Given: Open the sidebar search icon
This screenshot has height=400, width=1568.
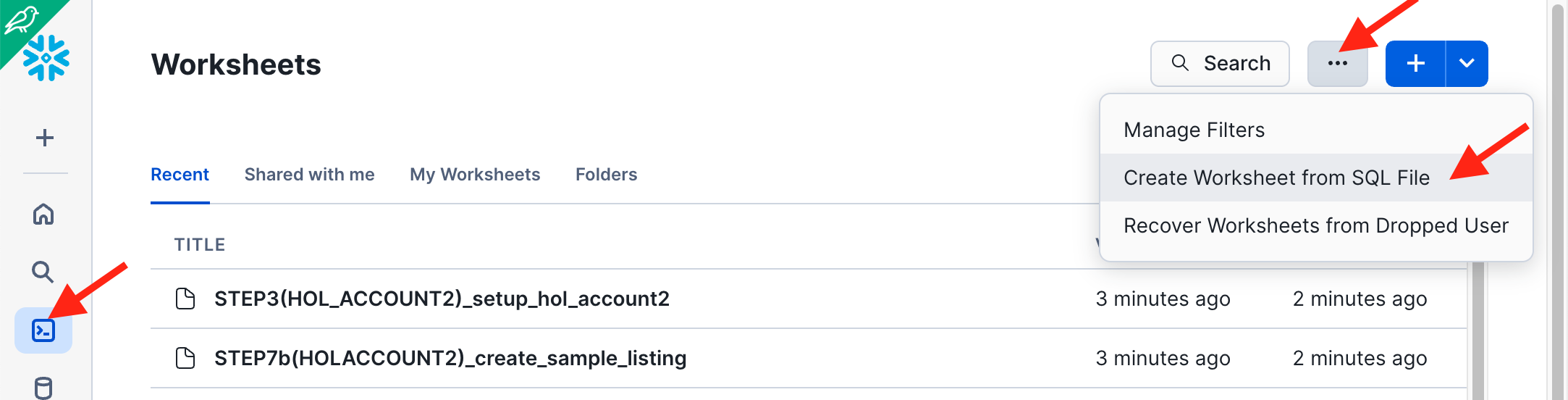Looking at the screenshot, I should click(43, 272).
